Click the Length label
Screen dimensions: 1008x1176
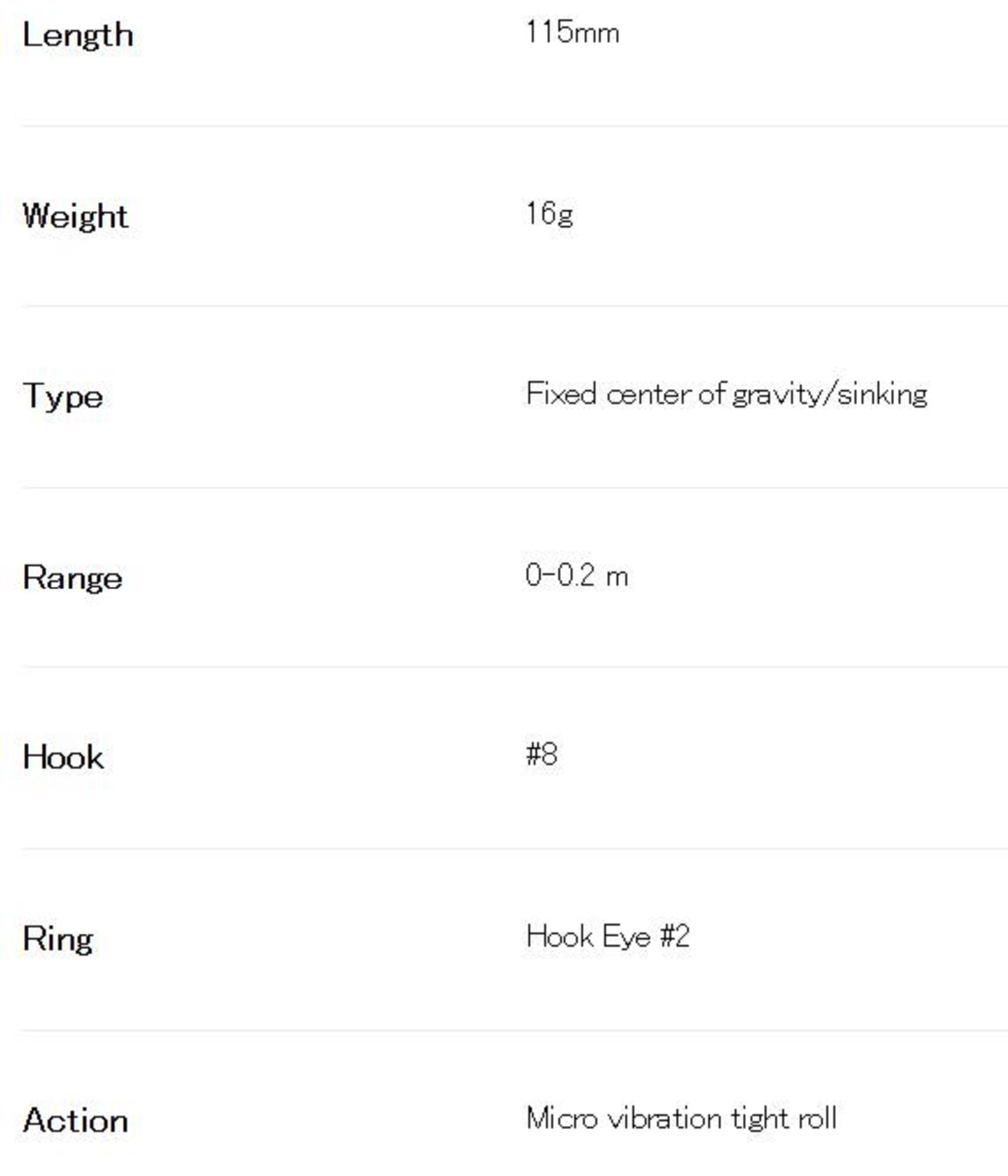[x=78, y=35]
